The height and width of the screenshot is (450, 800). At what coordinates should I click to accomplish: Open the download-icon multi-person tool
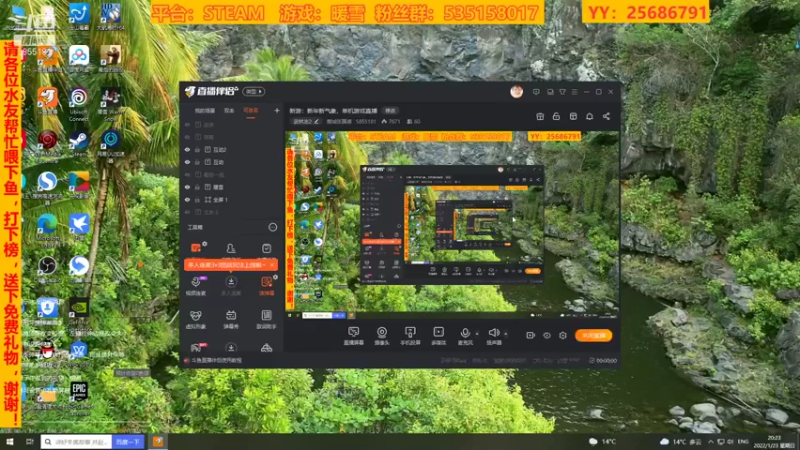click(x=231, y=286)
